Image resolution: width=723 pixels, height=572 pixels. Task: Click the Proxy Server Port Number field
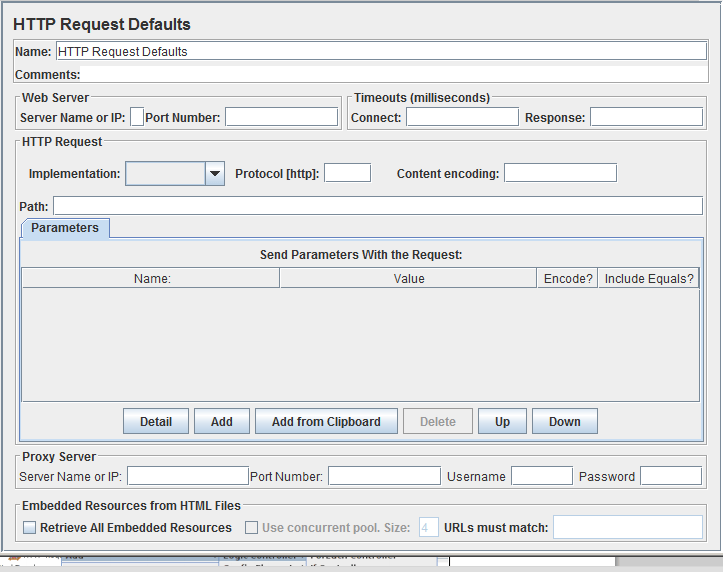click(385, 476)
